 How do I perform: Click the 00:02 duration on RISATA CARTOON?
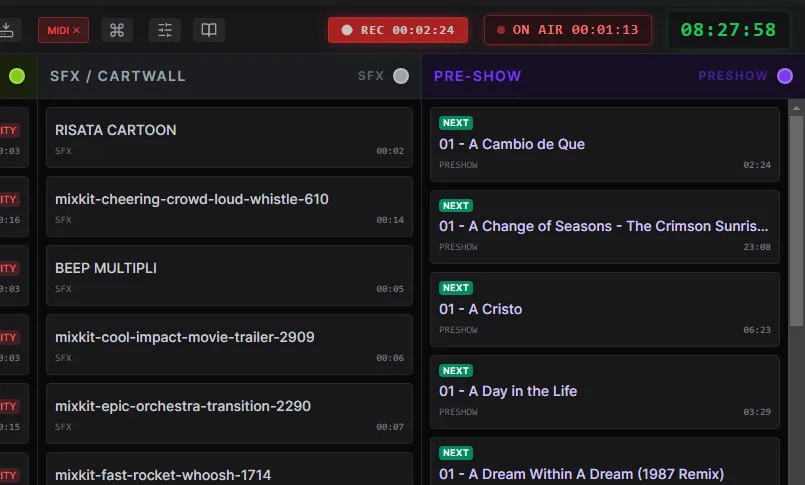tap(390, 151)
